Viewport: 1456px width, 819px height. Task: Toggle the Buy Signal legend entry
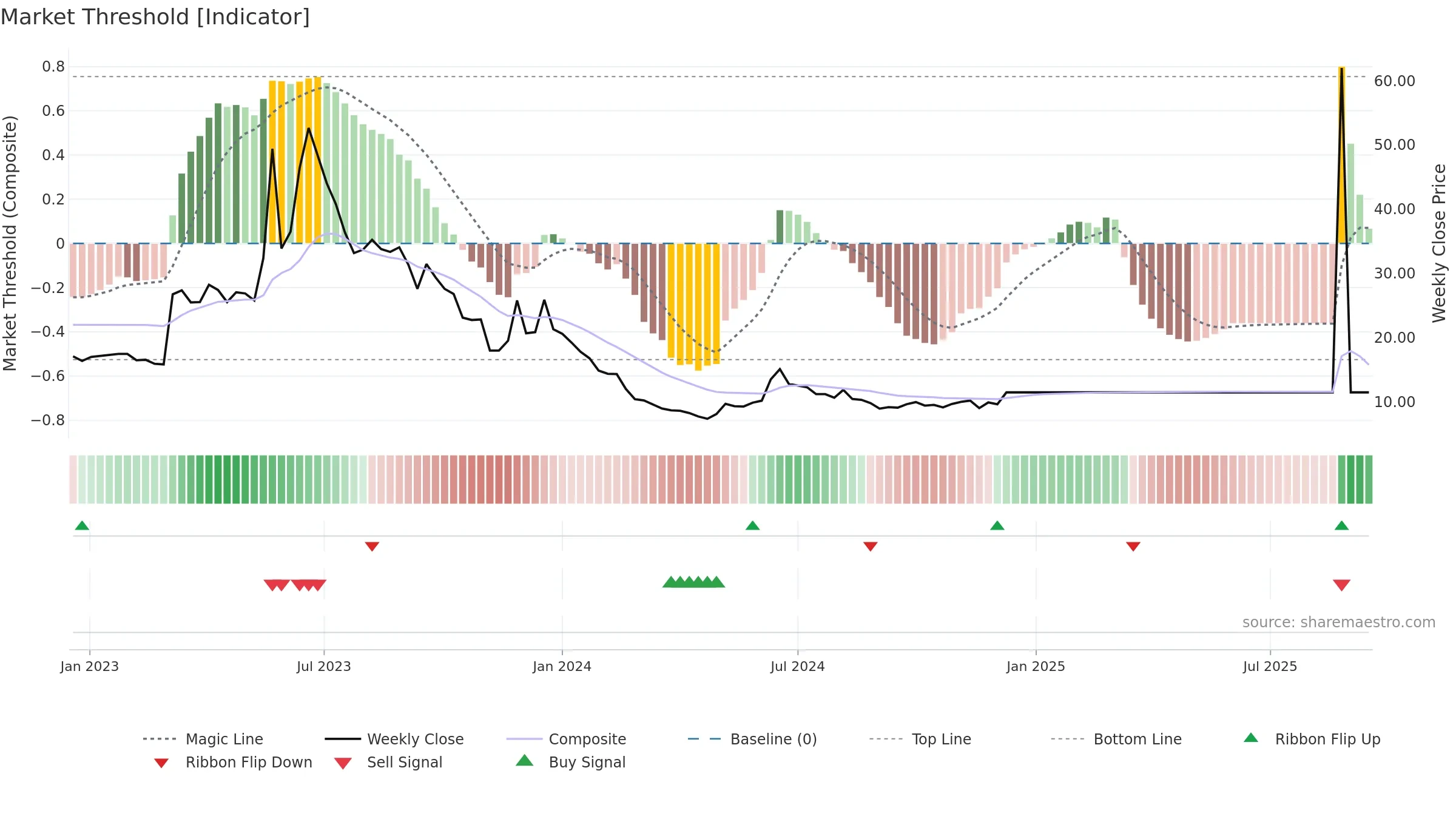(x=570, y=762)
